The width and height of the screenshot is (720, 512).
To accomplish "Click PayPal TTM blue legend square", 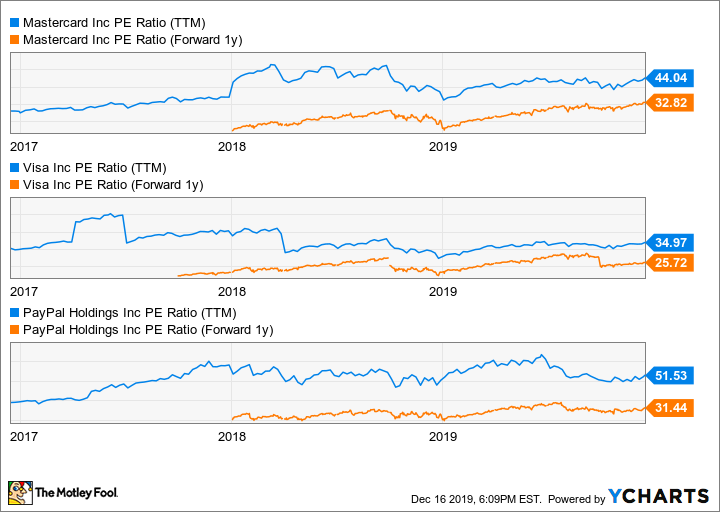I will [14, 311].
